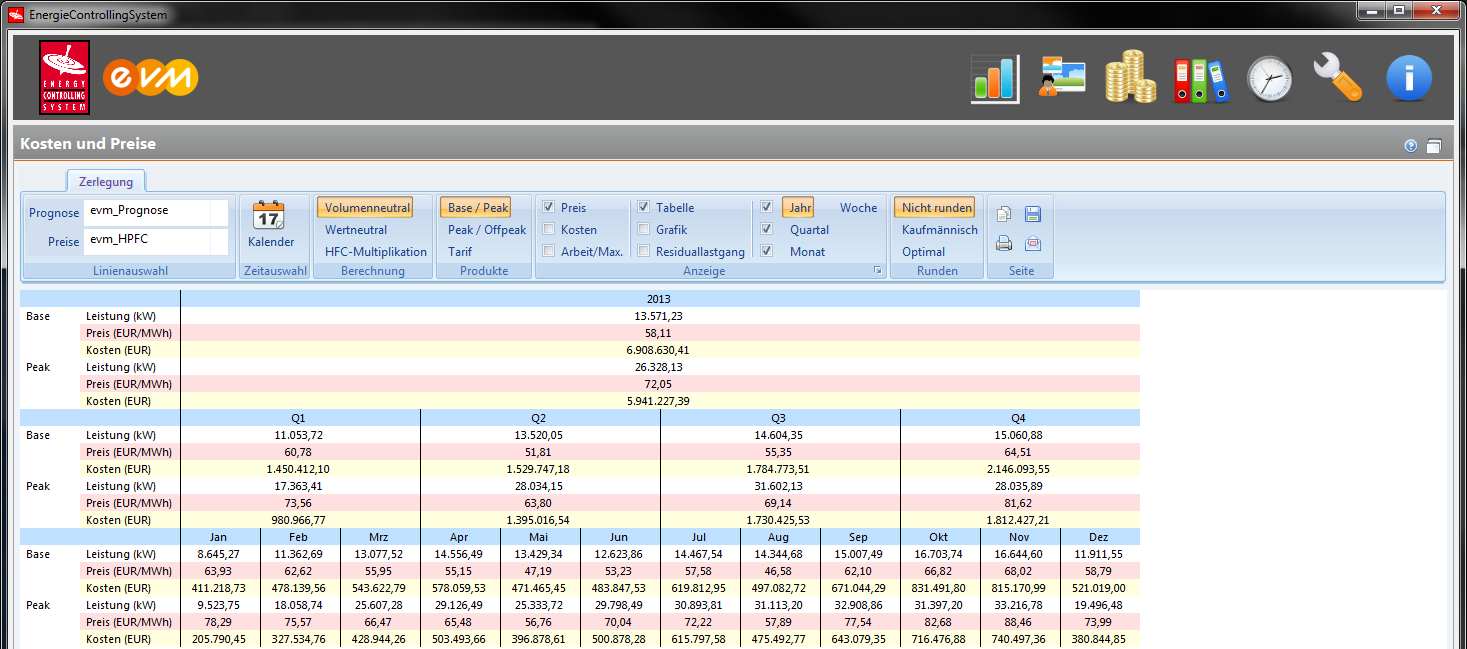The image size is (1467, 649).
Task: Open the clock module icon
Action: [1269, 79]
